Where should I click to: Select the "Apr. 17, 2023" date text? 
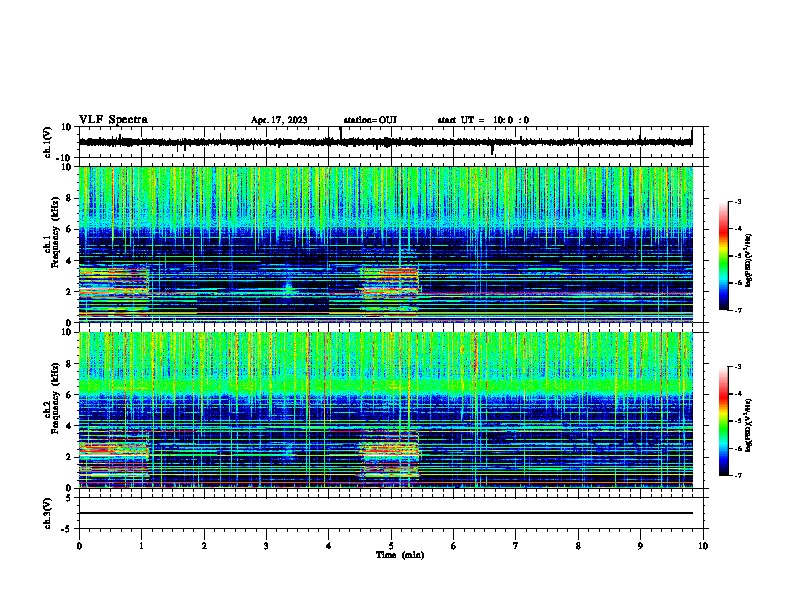pyautogui.click(x=279, y=120)
